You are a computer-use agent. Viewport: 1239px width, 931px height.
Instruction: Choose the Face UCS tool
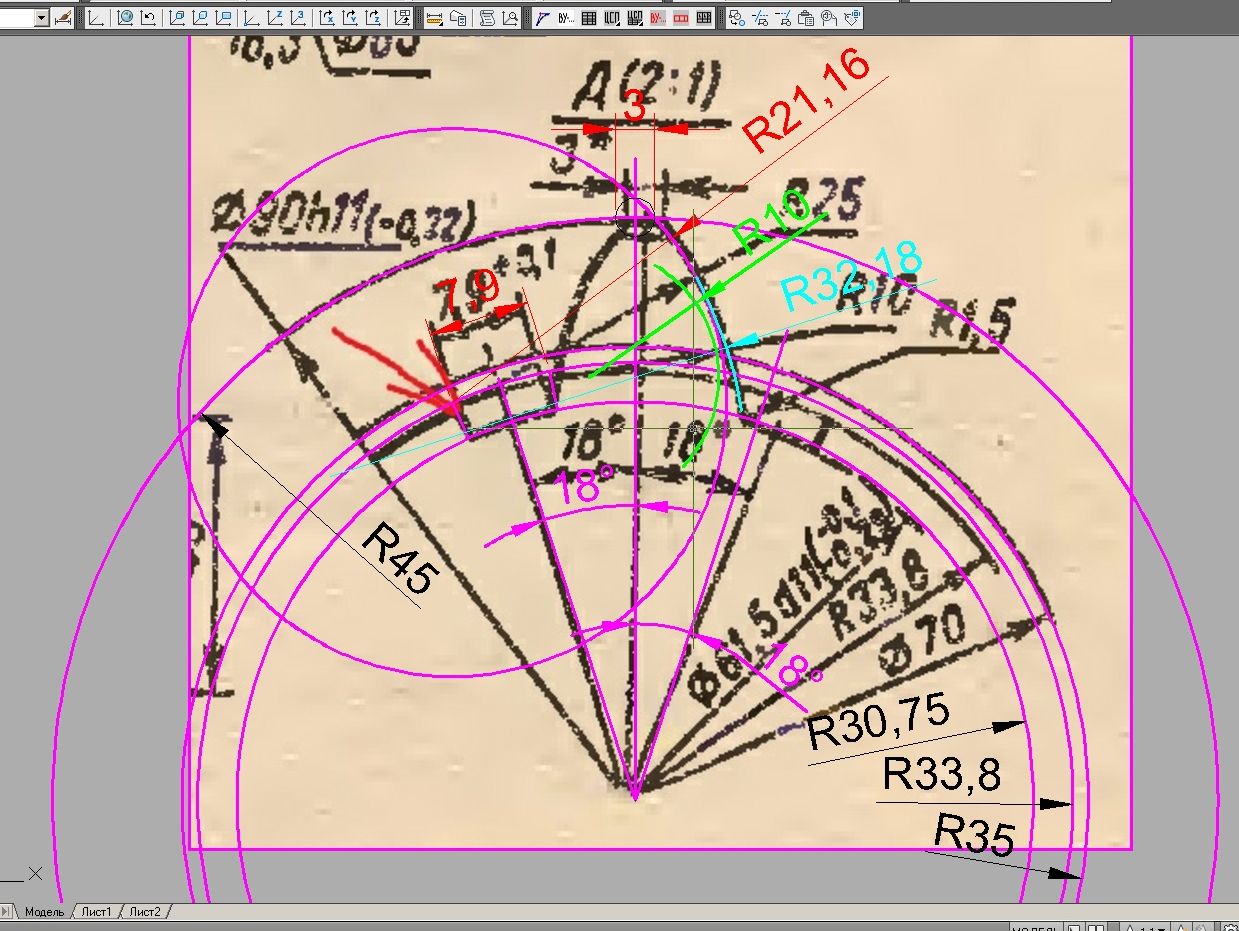point(177,18)
